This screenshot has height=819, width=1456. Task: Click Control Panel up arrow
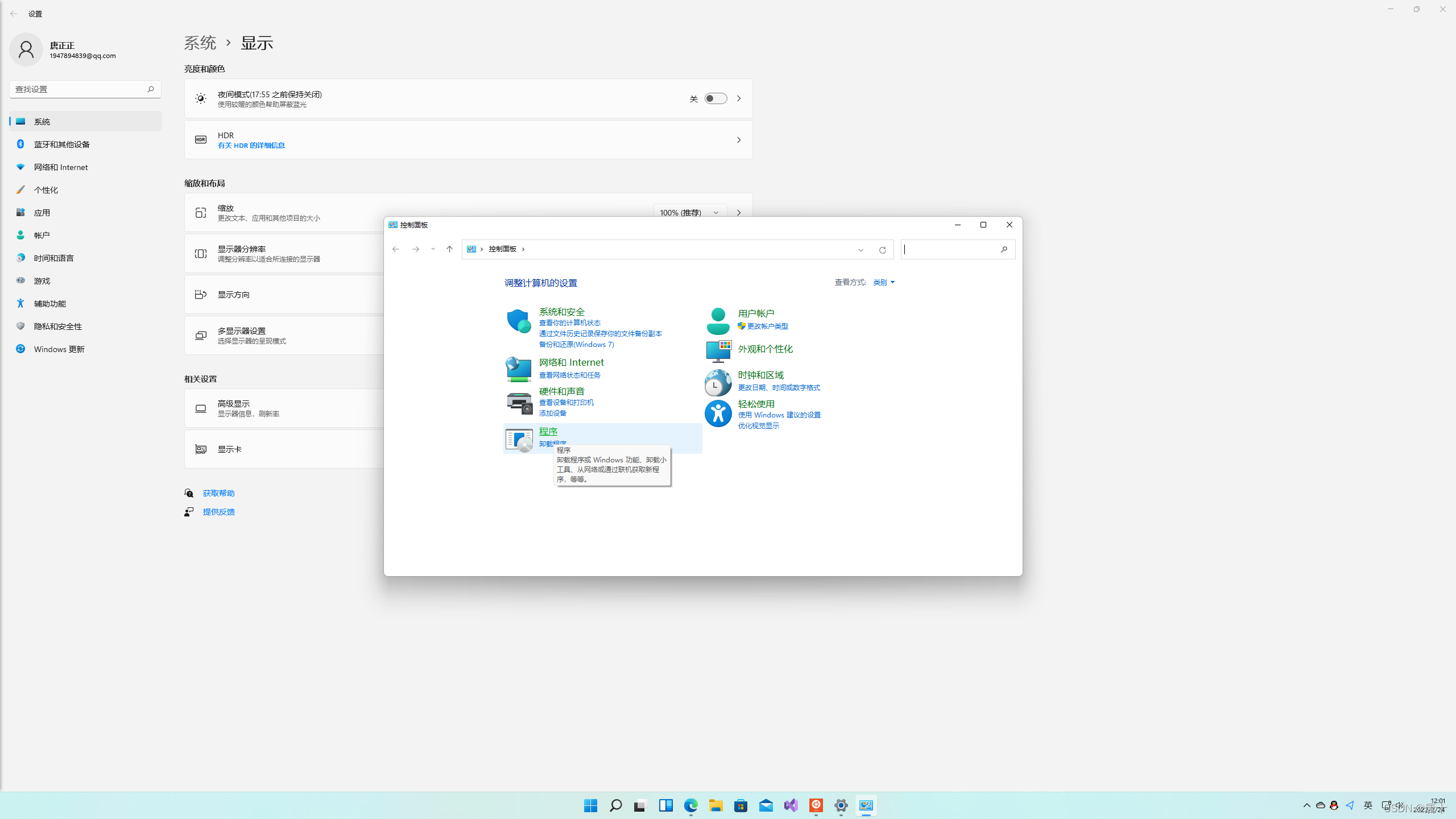click(x=449, y=249)
